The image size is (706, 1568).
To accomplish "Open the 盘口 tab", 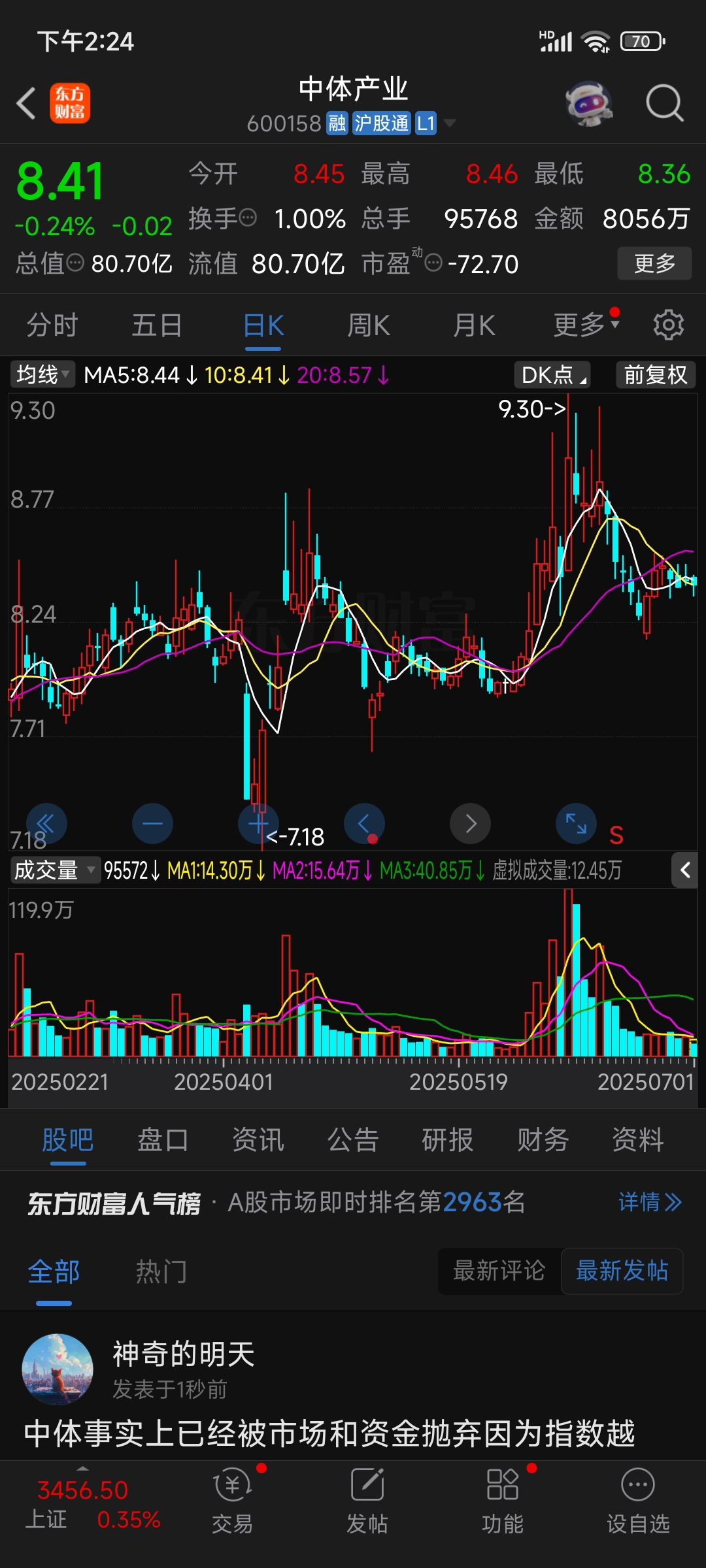I will (163, 1140).
